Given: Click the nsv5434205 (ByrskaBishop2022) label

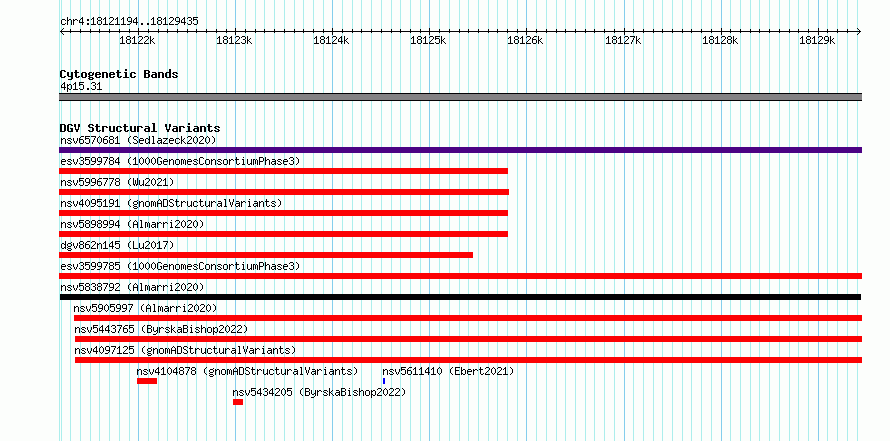Looking at the screenshot, I should [320, 392].
